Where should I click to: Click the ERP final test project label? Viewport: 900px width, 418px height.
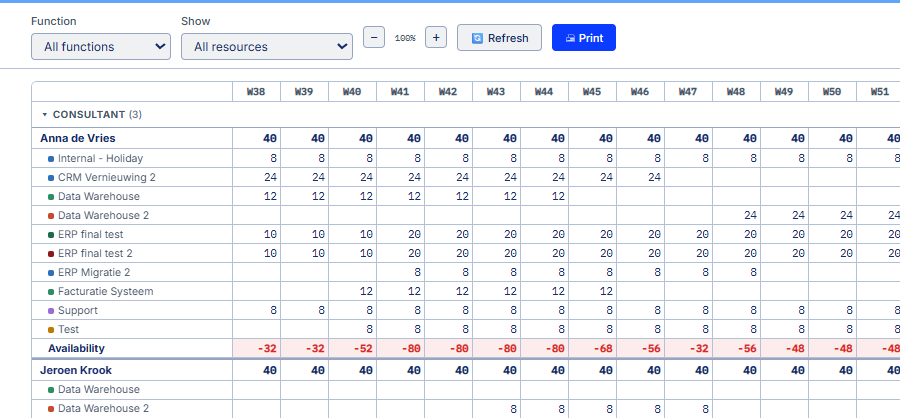[x=91, y=234]
